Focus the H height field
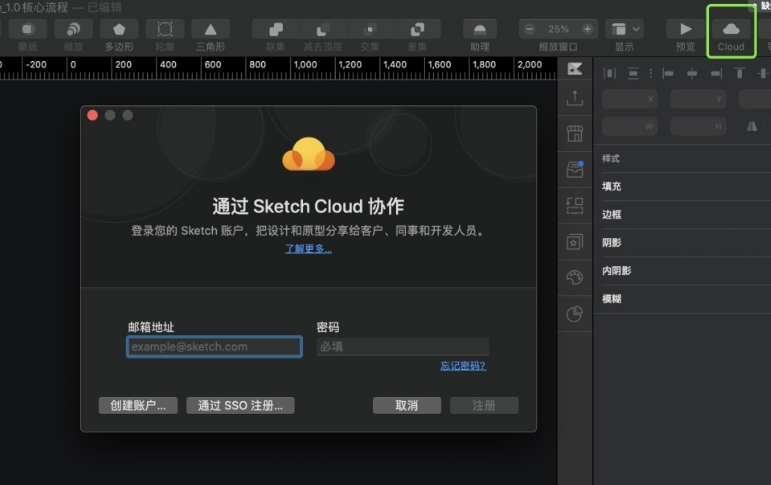 click(698, 126)
